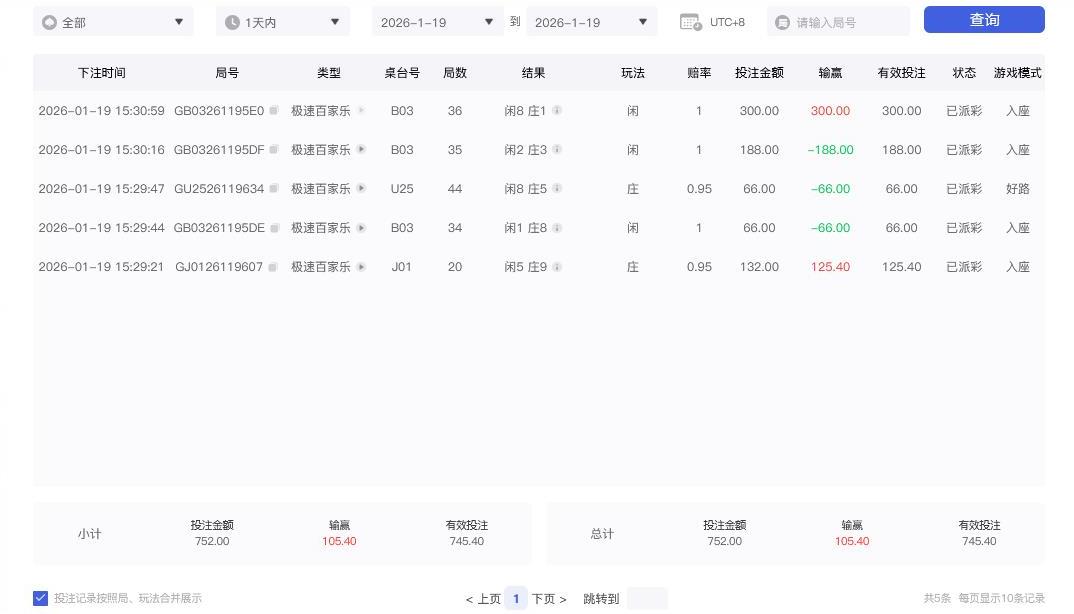Open the start date 2026-1-19 picker
This screenshot has height=614, width=1074.
(x=437, y=22)
